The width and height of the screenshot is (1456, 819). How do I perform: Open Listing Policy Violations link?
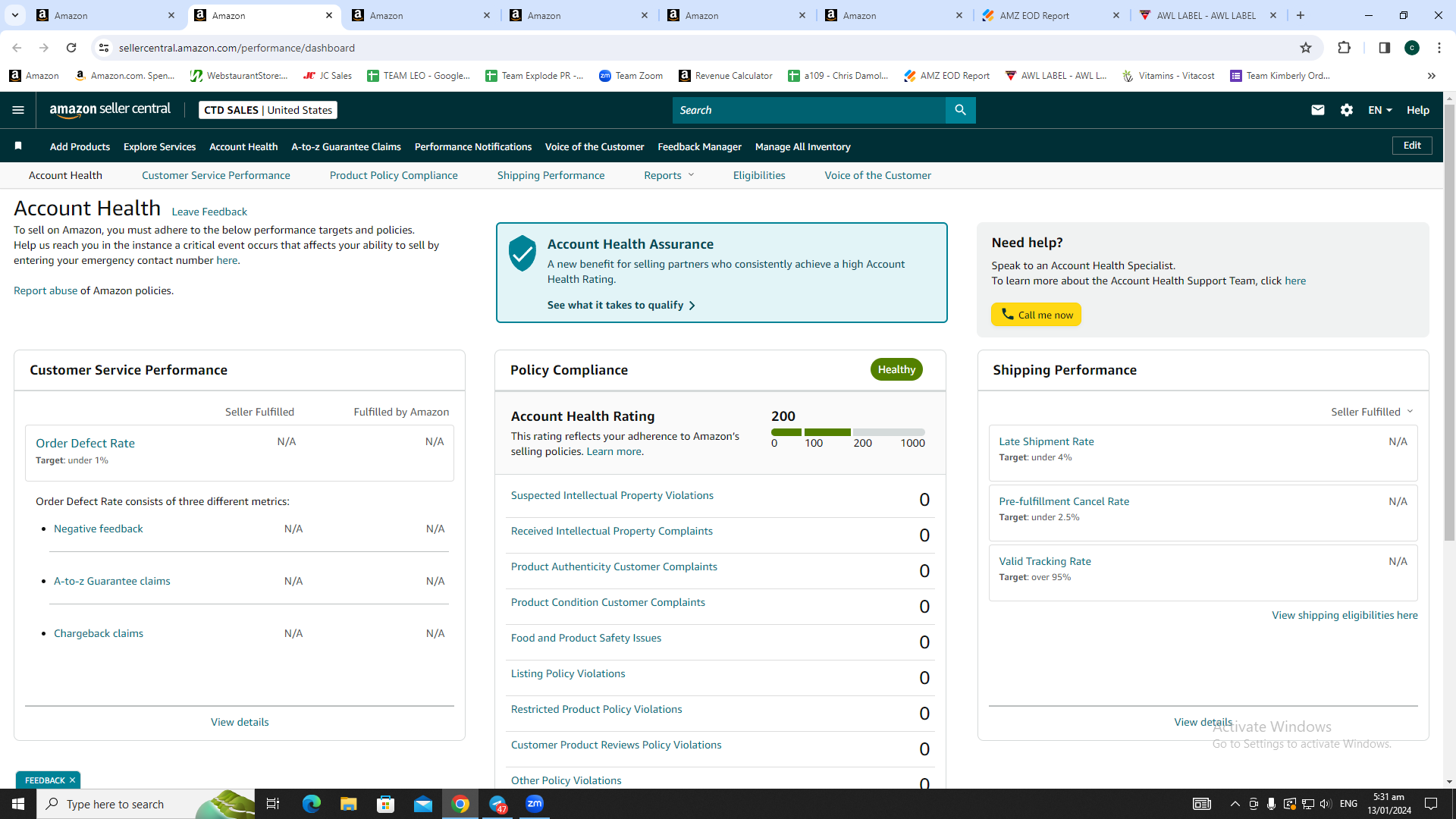click(568, 673)
